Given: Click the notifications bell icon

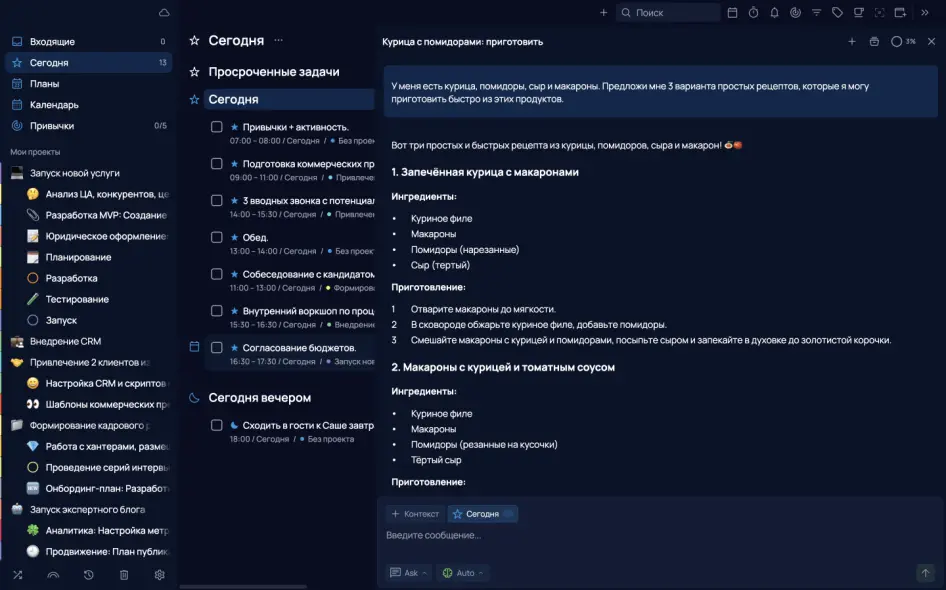Looking at the screenshot, I should [774, 13].
